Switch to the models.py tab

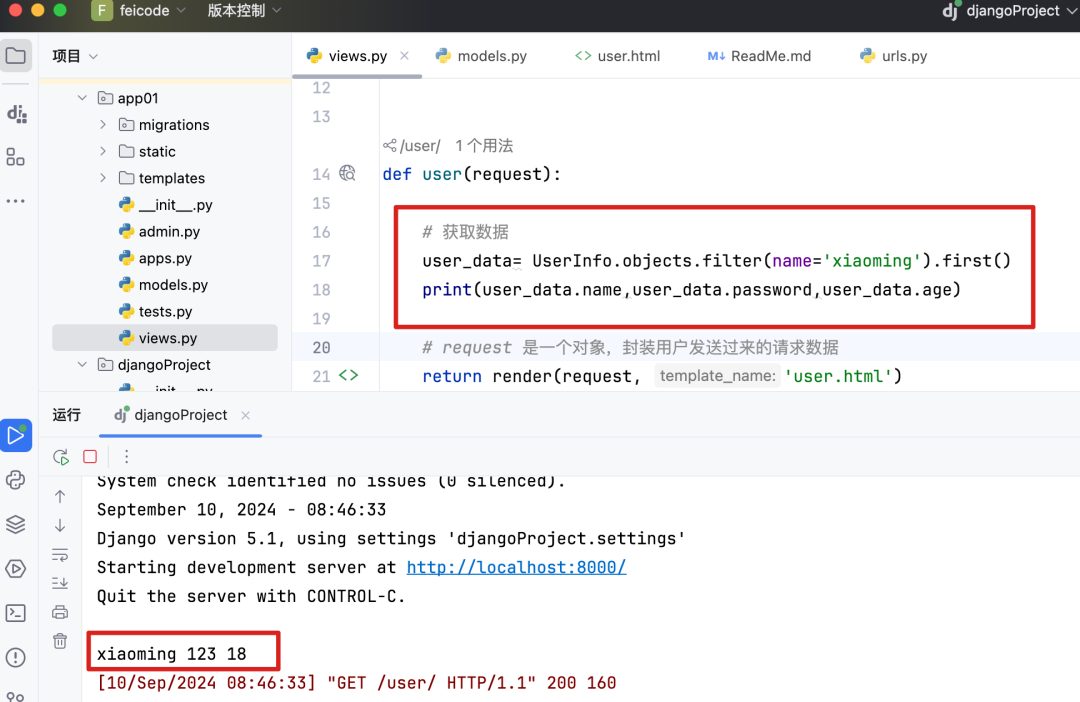point(490,56)
